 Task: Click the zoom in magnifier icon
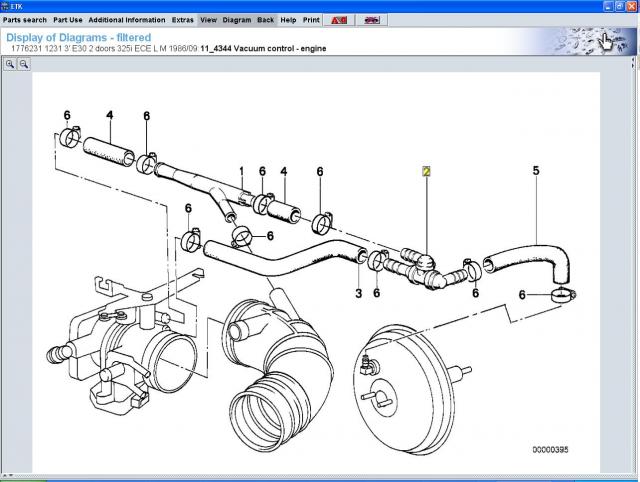(x=10, y=63)
